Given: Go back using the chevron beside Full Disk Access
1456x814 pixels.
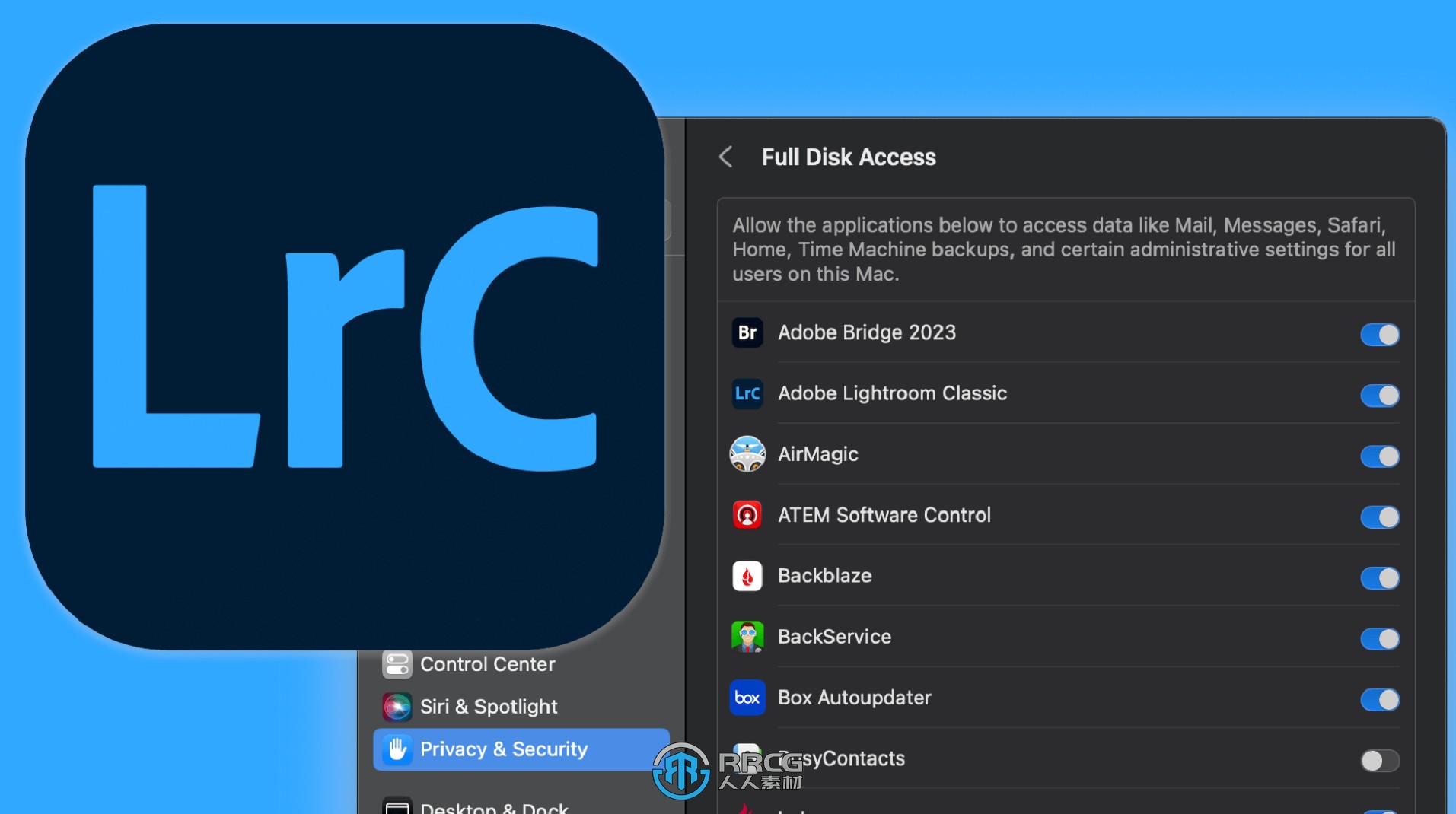Looking at the screenshot, I should [x=726, y=157].
